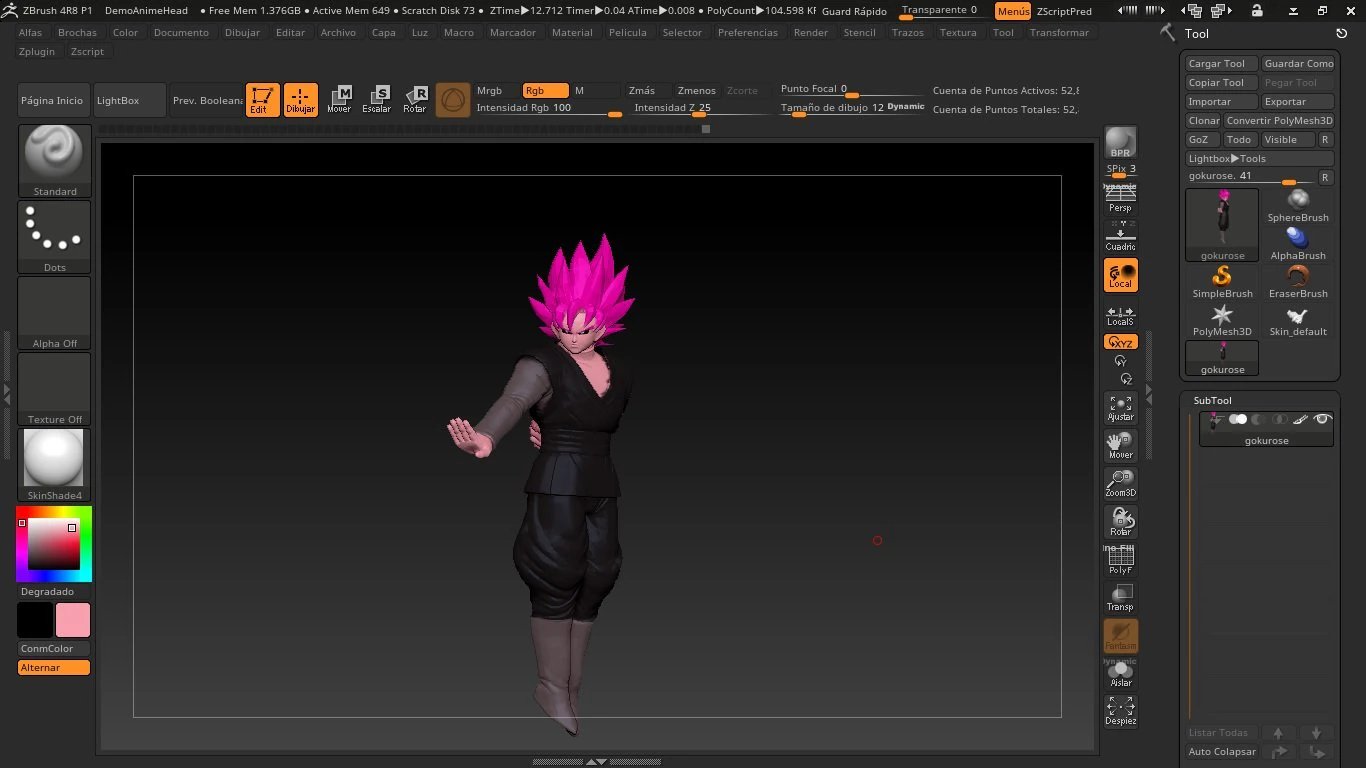1366x768 pixels.
Task: Select the Dibujar draw mode button
Action: coord(300,100)
